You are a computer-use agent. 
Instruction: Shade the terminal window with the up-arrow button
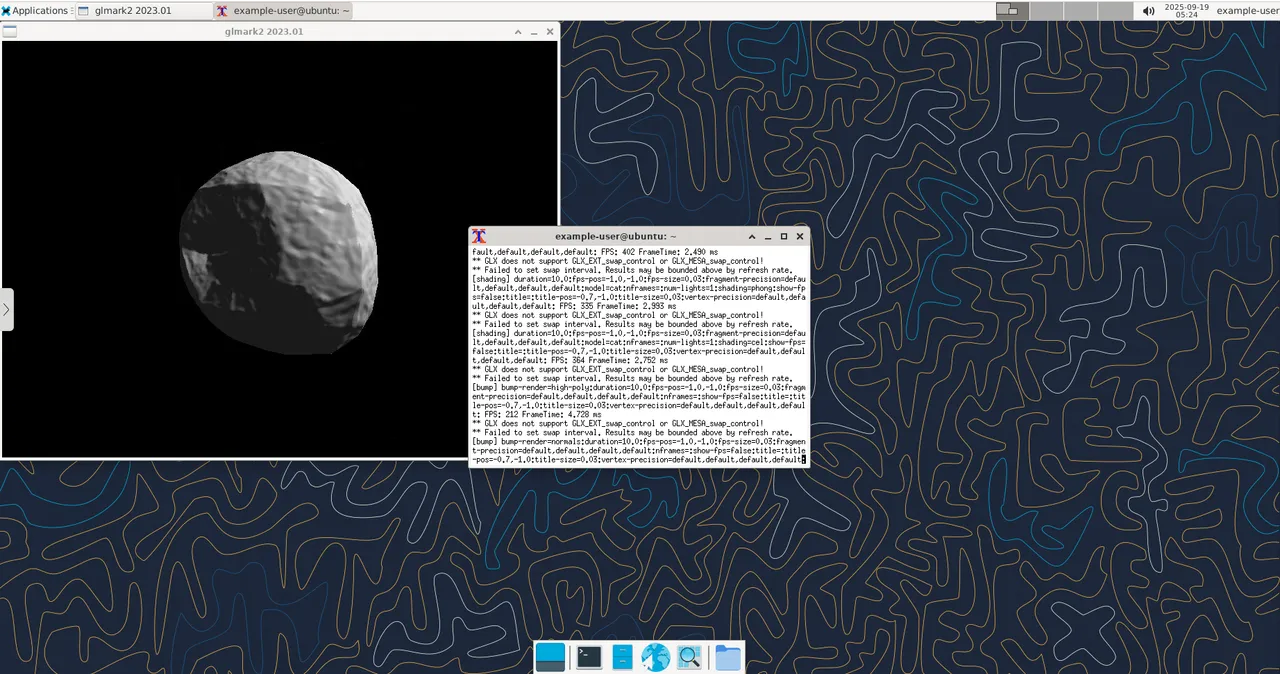pyautogui.click(x=752, y=236)
